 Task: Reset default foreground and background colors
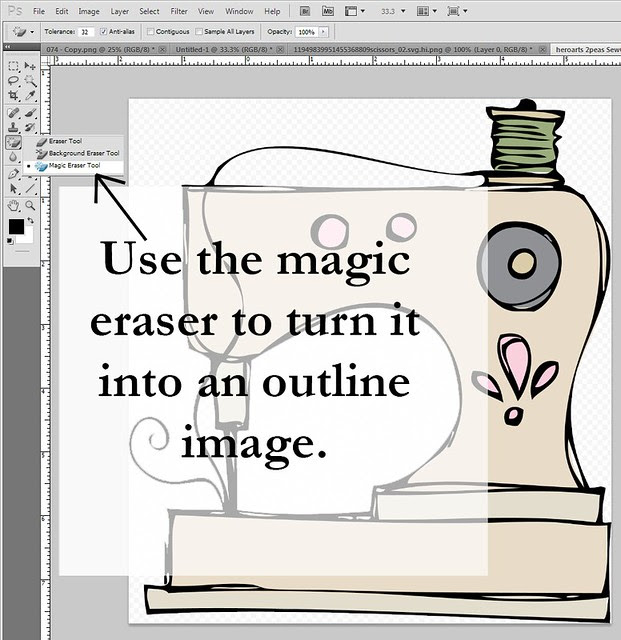coord(10,241)
